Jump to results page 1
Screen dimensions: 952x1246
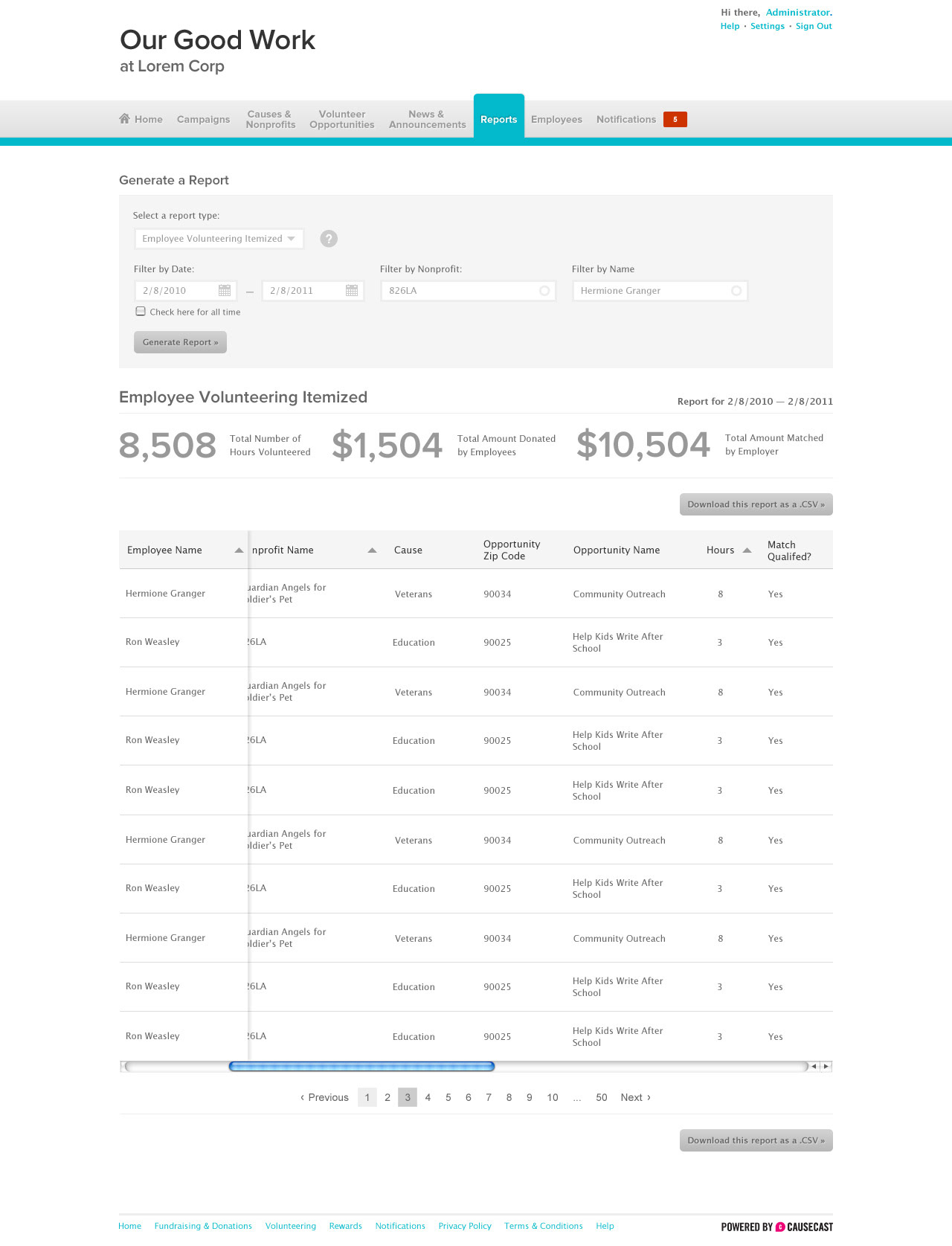click(x=367, y=1097)
